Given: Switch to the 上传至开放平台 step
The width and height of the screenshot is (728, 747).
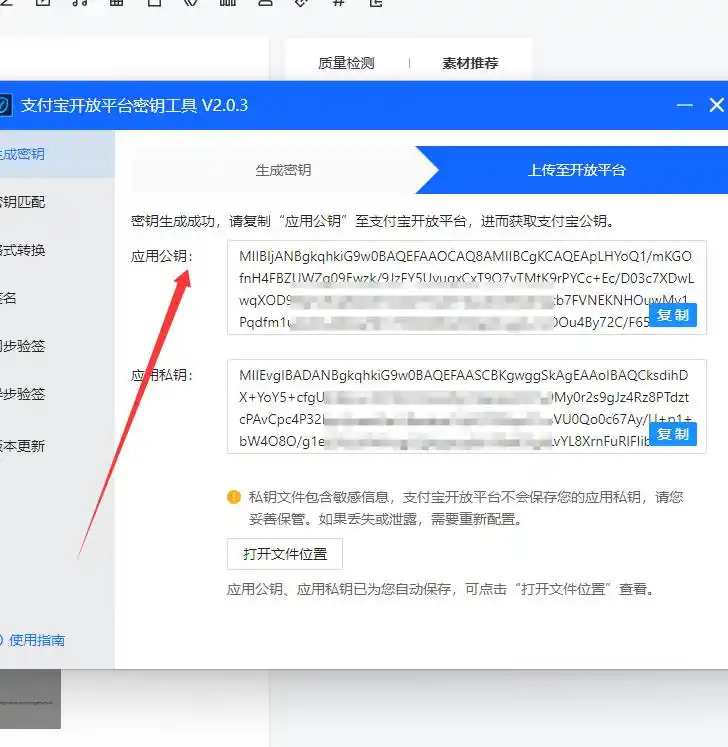Looking at the screenshot, I should pyautogui.click(x=577, y=170).
